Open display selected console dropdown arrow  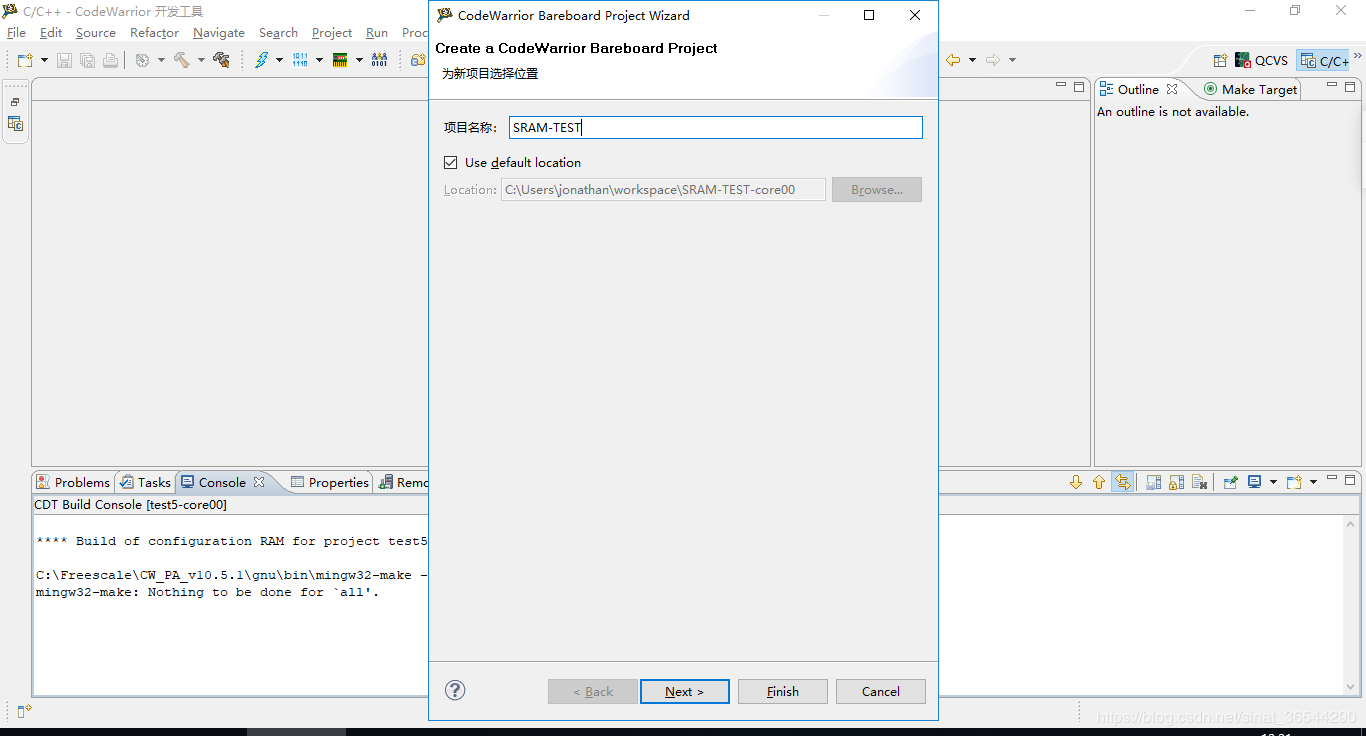(x=1273, y=482)
